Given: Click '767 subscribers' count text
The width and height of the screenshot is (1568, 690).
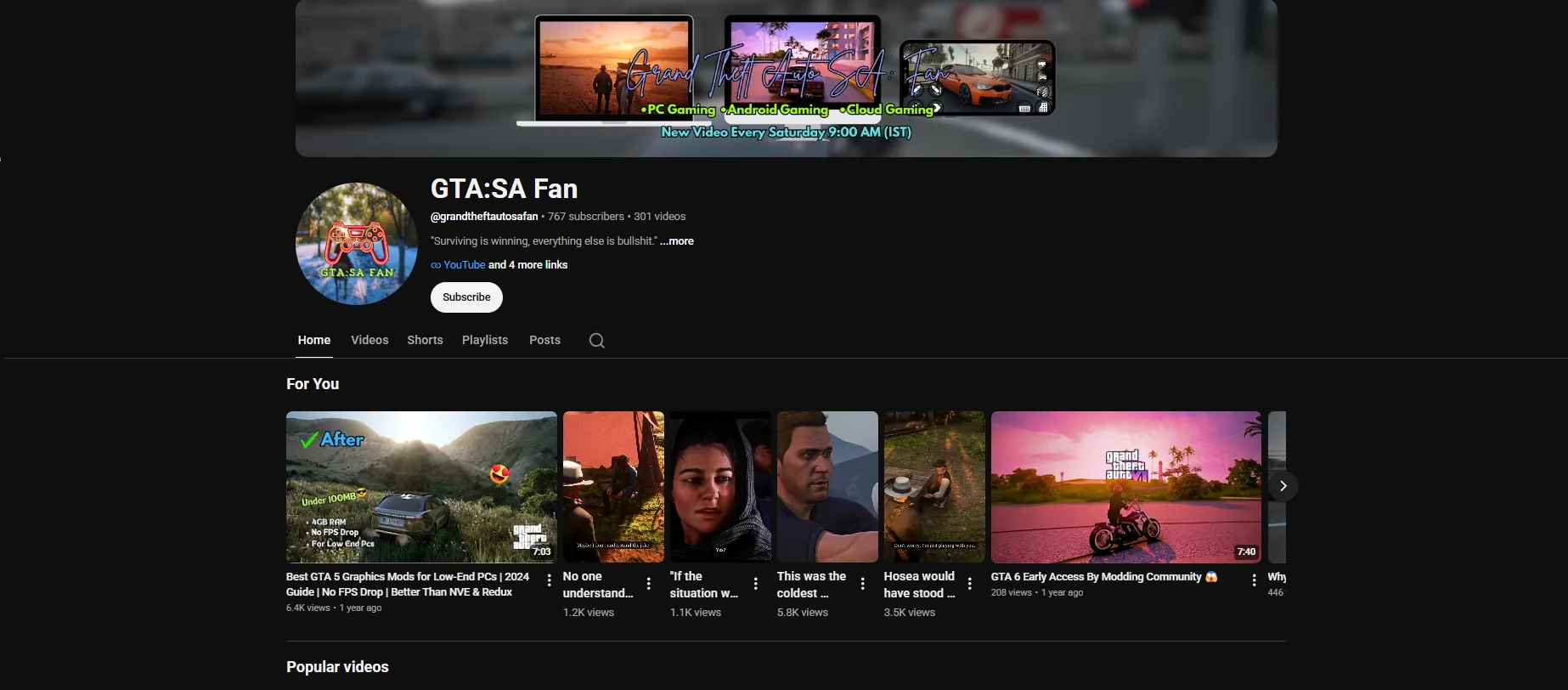Looking at the screenshot, I should [586, 217].
